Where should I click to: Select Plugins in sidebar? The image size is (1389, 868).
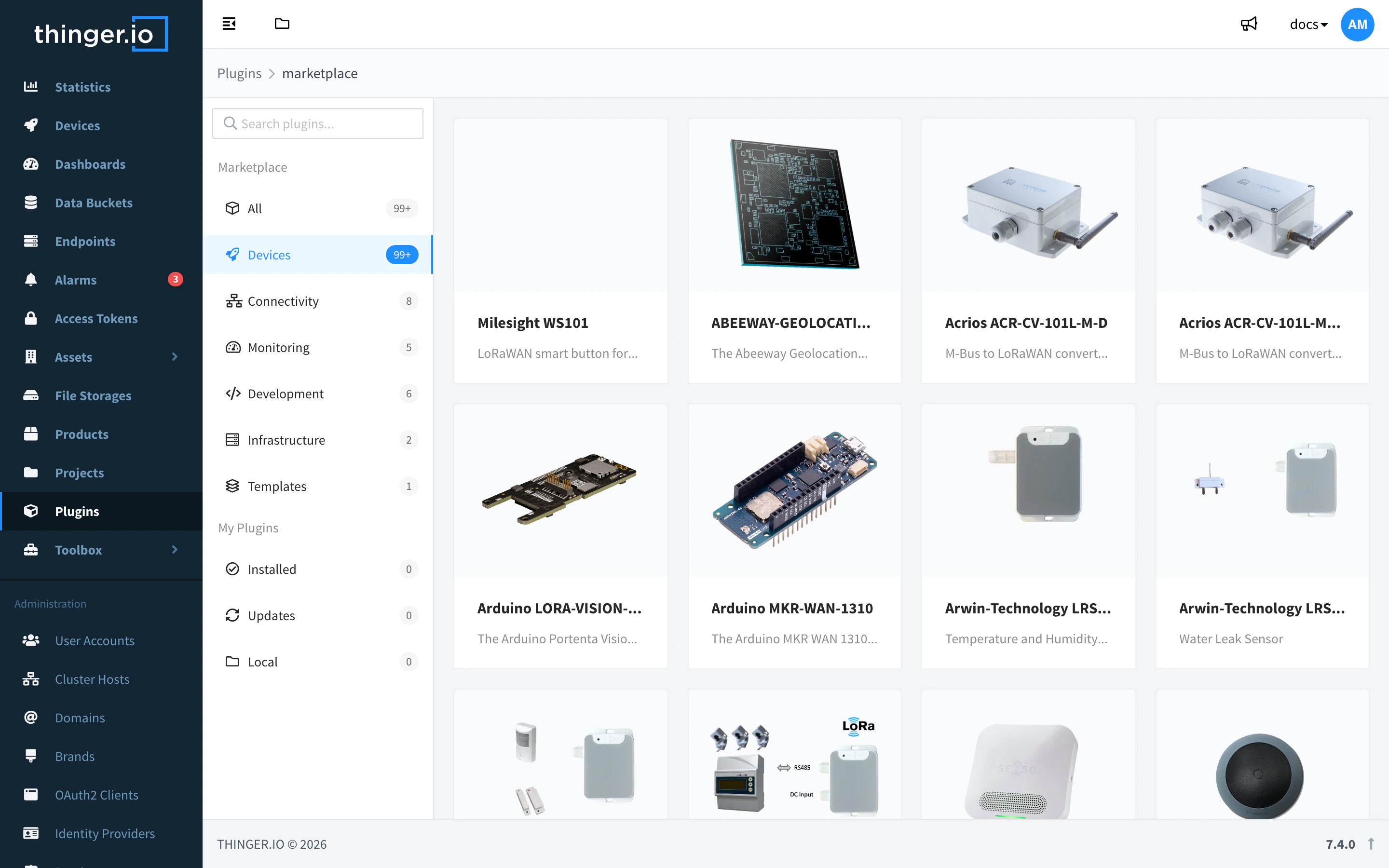tap(101, 511)
